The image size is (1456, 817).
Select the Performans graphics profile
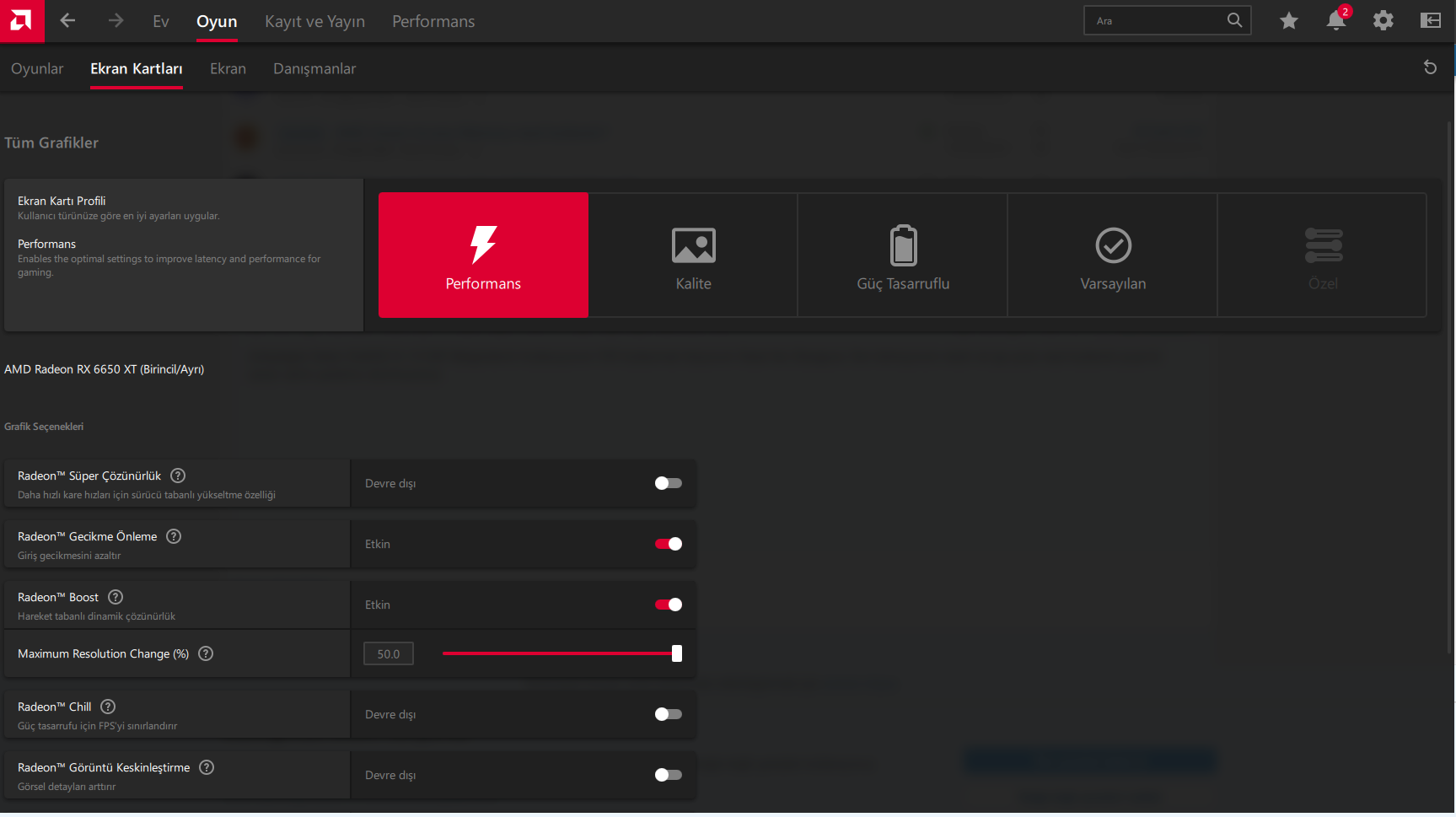point(483,255)
